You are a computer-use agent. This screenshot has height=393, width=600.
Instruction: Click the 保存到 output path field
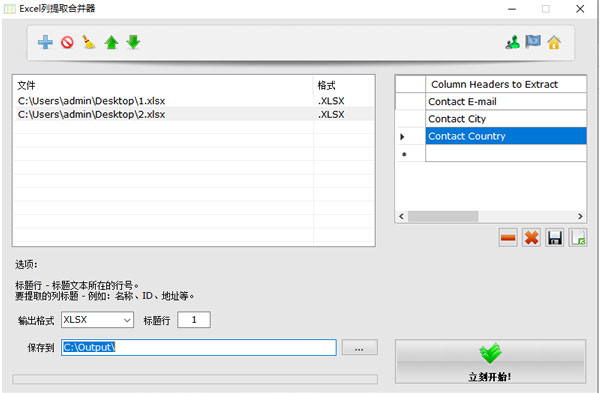(199, 347)
